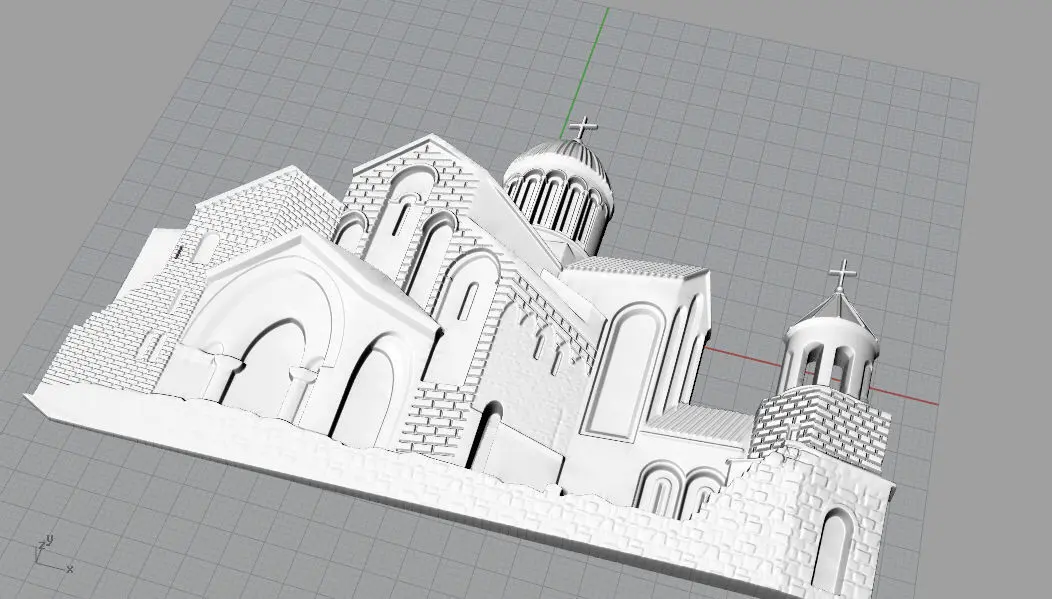Click the brick base of the bell tower
Screen dimensions: 1052x599
click(x=820, y=425)
